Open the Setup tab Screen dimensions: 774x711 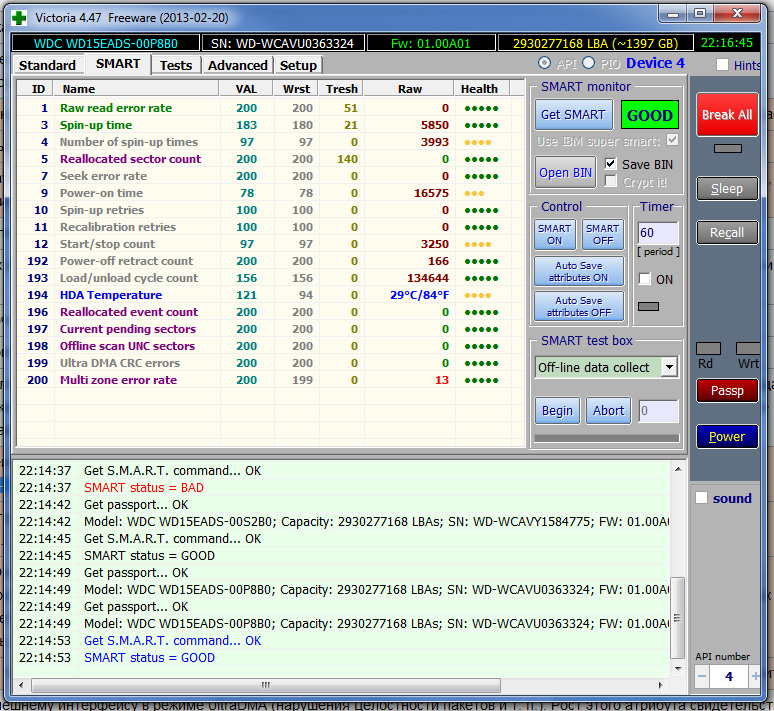coord(298,65)
